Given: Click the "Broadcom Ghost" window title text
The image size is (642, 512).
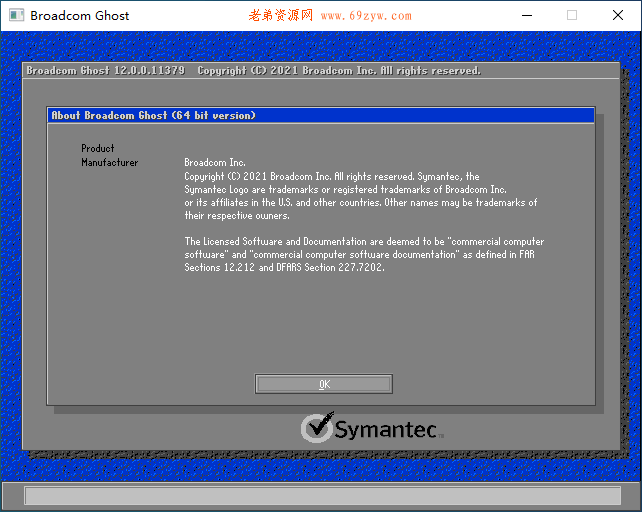Looking at the screenshot, I should click(79, 16).
